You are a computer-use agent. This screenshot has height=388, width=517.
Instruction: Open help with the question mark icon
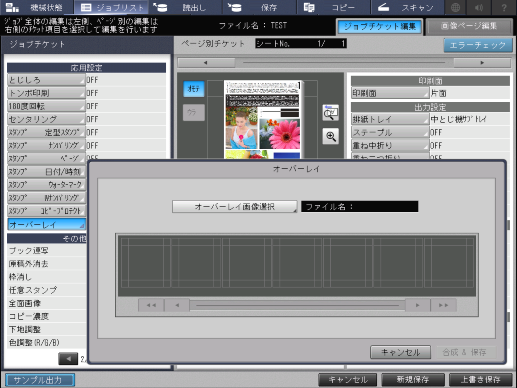504,7
